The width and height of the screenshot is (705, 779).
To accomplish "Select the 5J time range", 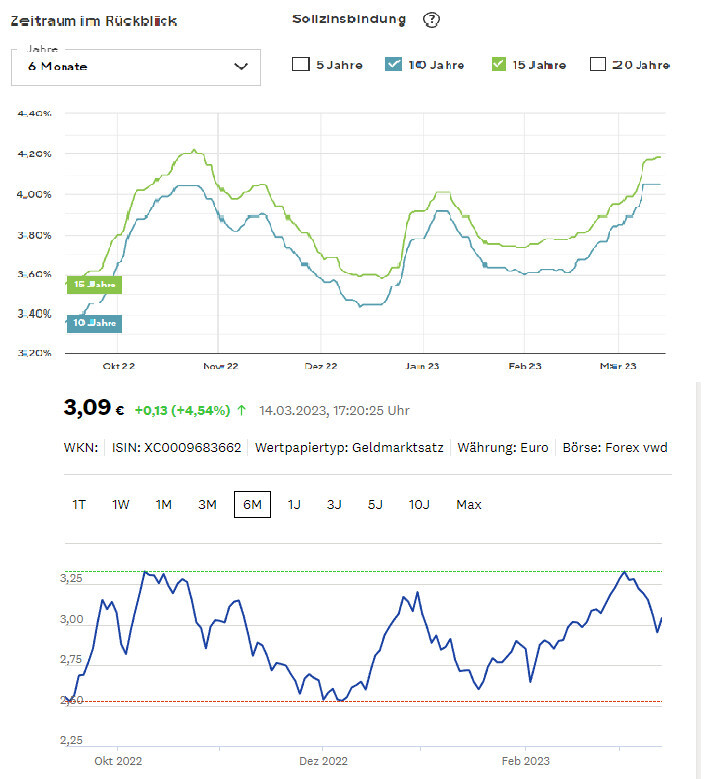I will [374, 504].
